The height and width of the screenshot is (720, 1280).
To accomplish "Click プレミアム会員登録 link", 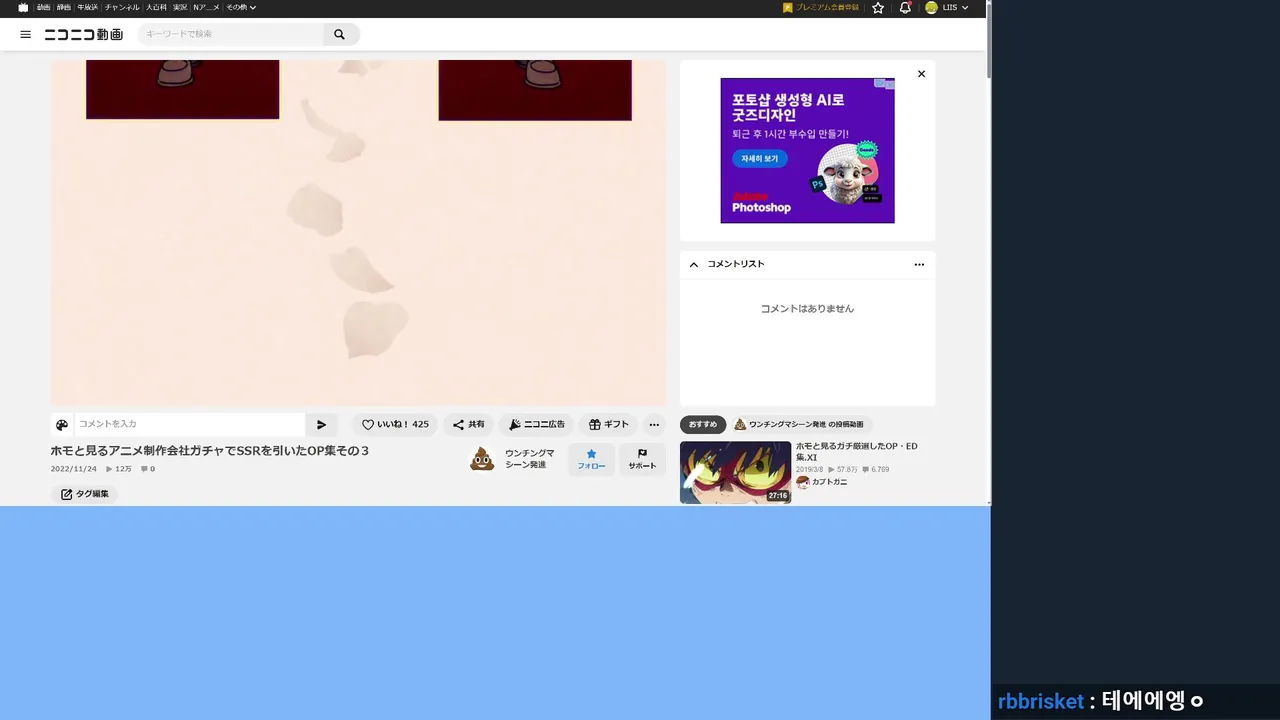I will 821,7.
